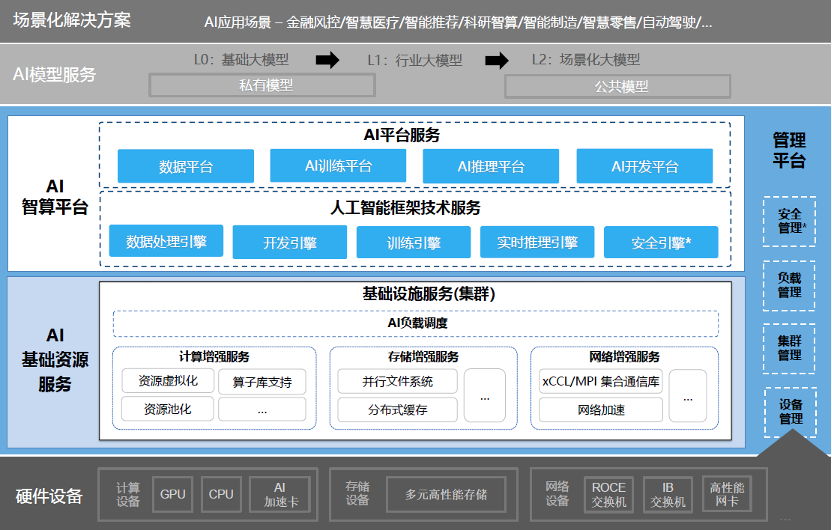The image size is (832, 530).
Task: Click the 人工智能框架技术服务 title
Action: click(405, 207)
